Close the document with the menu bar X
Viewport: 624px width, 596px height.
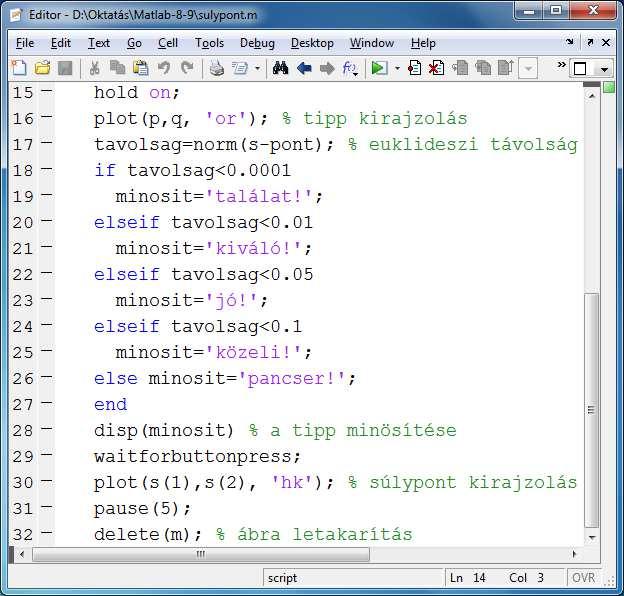pos(606,42)
